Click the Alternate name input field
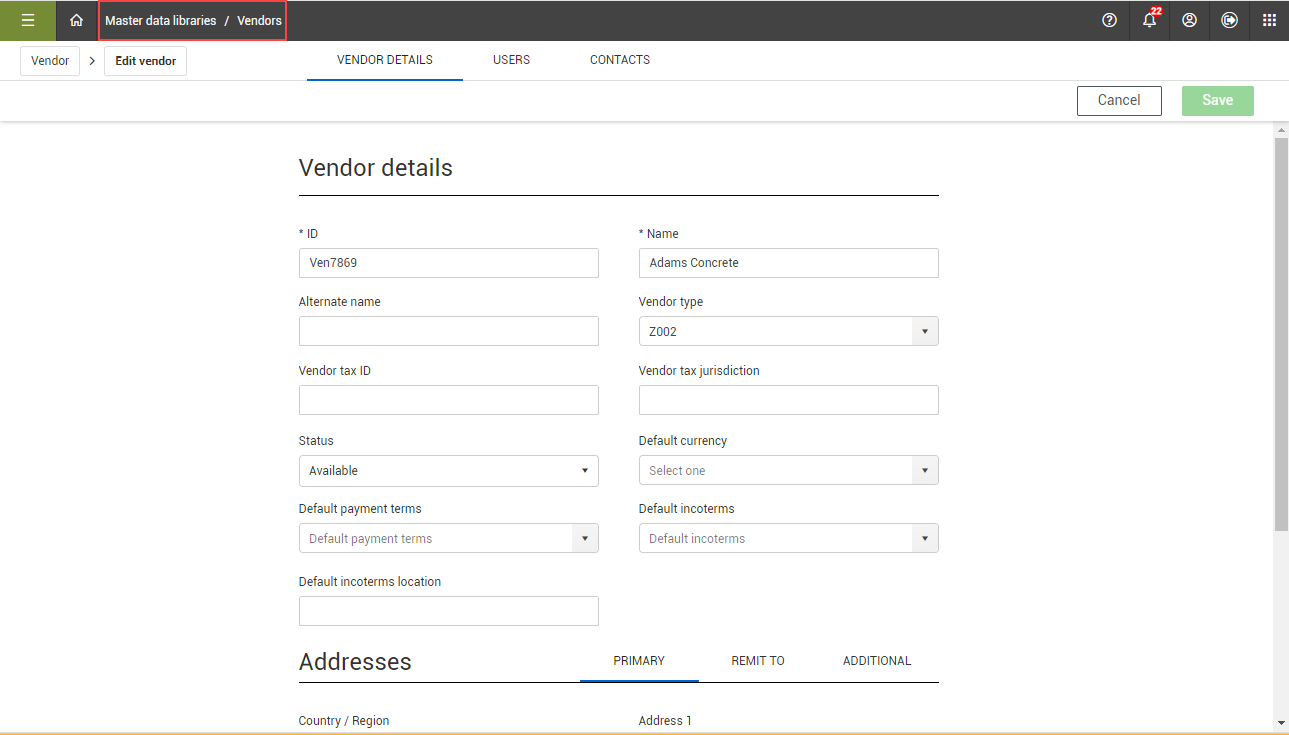Image resolution: width=1289 pixels, height=735 pixels. pyautogui.click(x=448, y=331)
